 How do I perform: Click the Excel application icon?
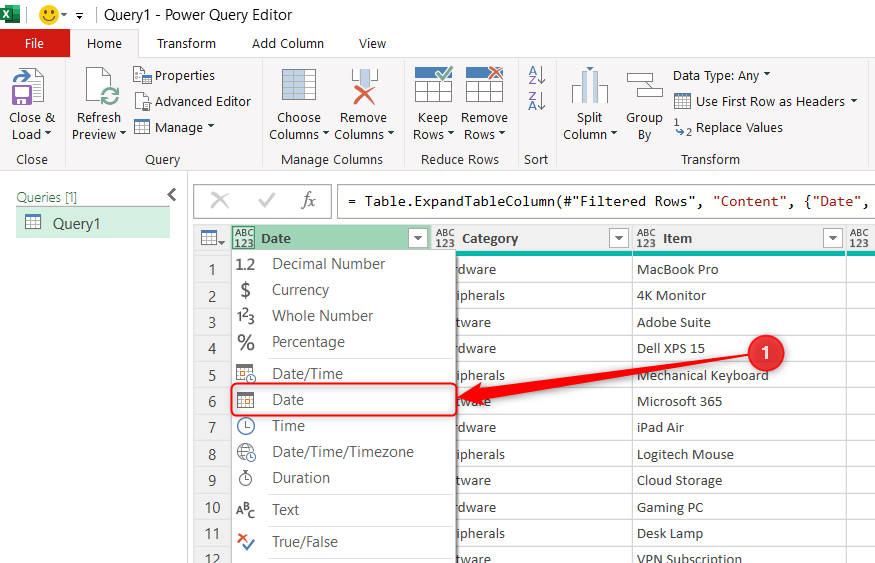point(10,14)
